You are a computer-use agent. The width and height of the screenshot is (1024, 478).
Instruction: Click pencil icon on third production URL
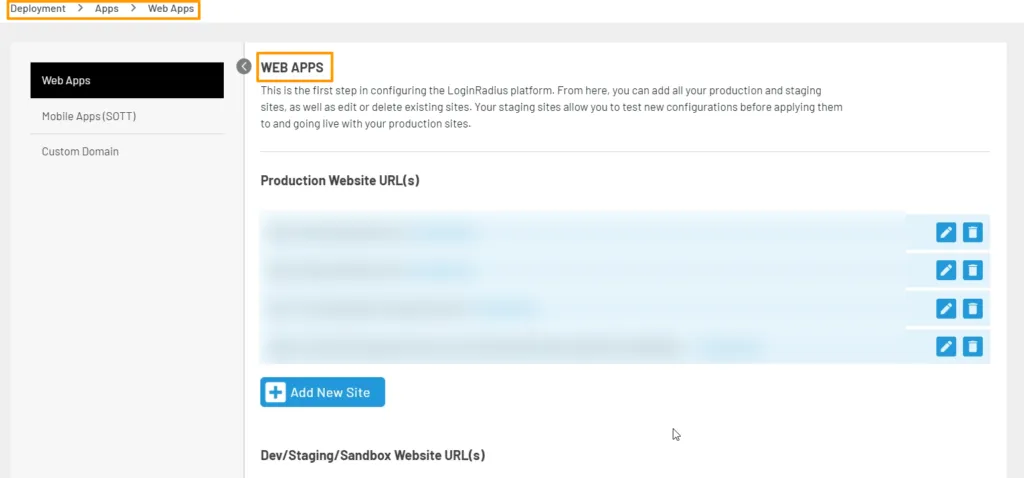pos(946,308)
